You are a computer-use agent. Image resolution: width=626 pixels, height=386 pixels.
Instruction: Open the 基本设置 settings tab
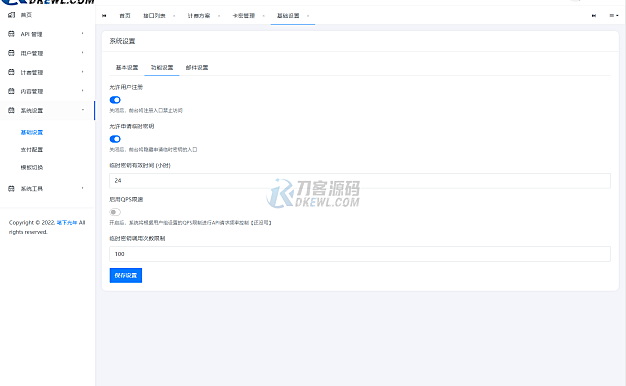tap(127, 67)
